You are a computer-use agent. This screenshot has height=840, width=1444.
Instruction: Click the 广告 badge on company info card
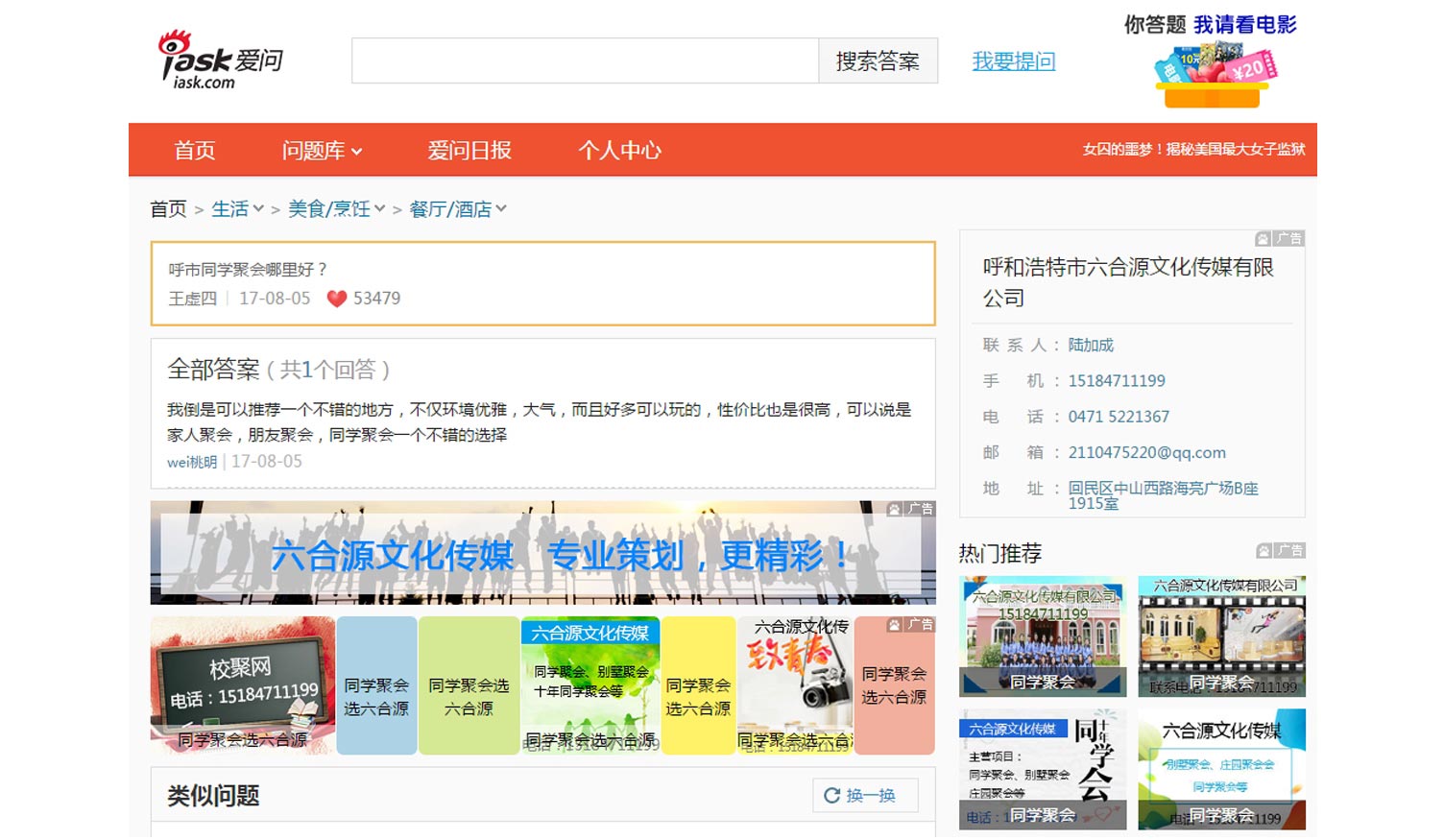[x=1280, y=238]
